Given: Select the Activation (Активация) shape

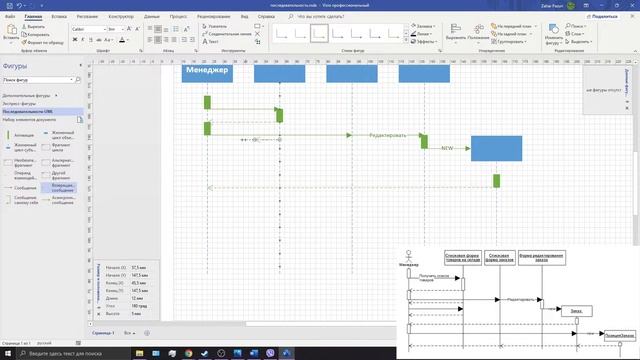Looking at the screenshot, I should click(x=20, y=135).
